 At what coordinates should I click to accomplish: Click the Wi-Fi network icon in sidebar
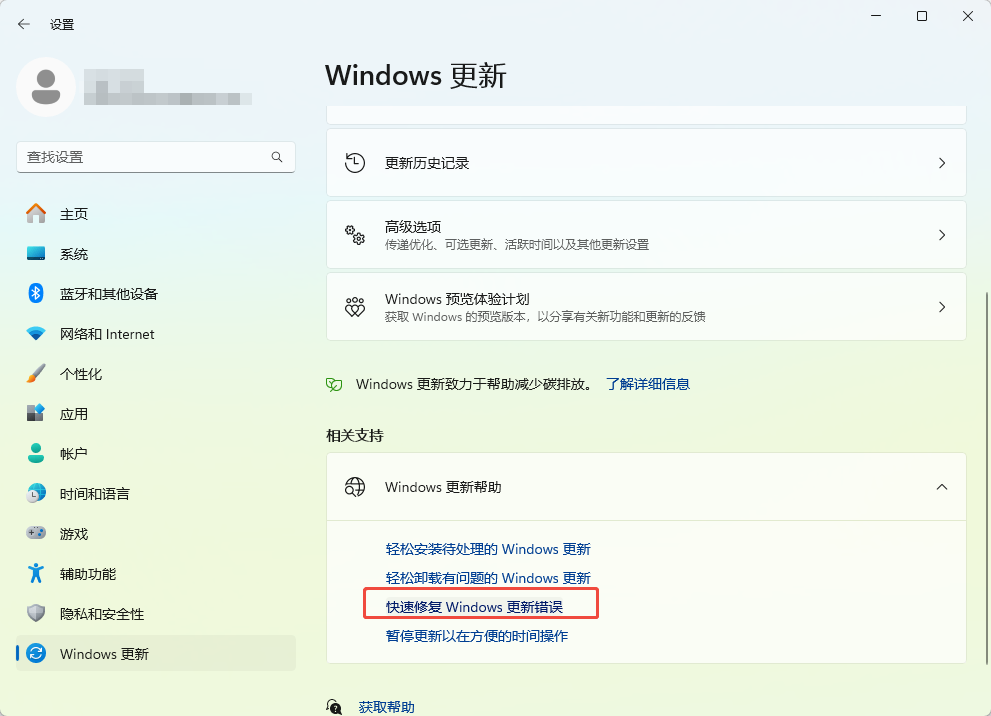(x=36, y=334)
